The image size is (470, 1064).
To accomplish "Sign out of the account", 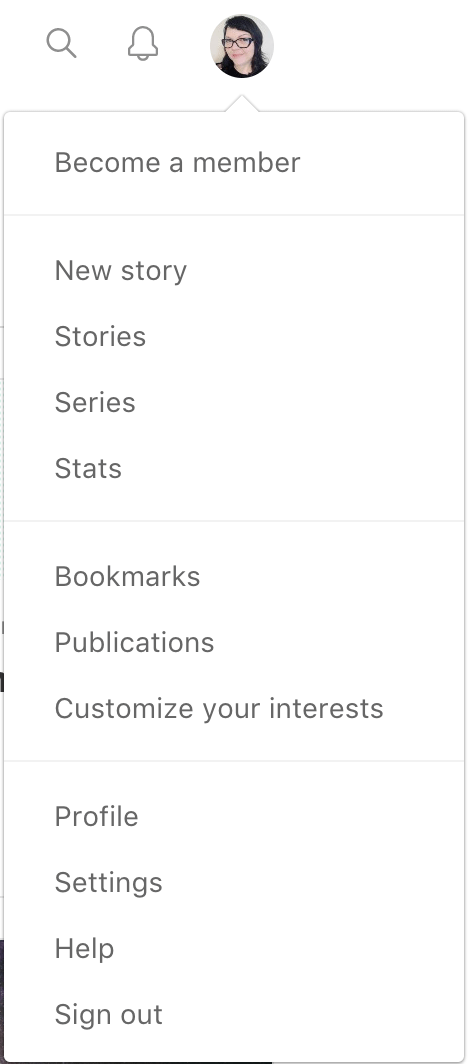I will (x=109, y=1014).
